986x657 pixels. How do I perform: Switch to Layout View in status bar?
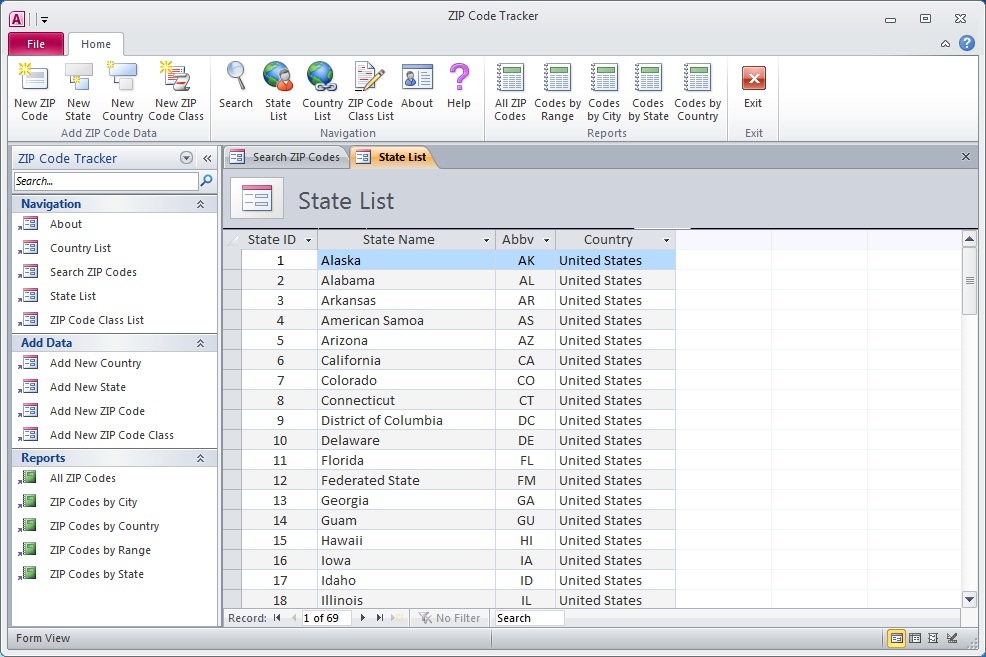pyautogui.click(x=934, y=638)
